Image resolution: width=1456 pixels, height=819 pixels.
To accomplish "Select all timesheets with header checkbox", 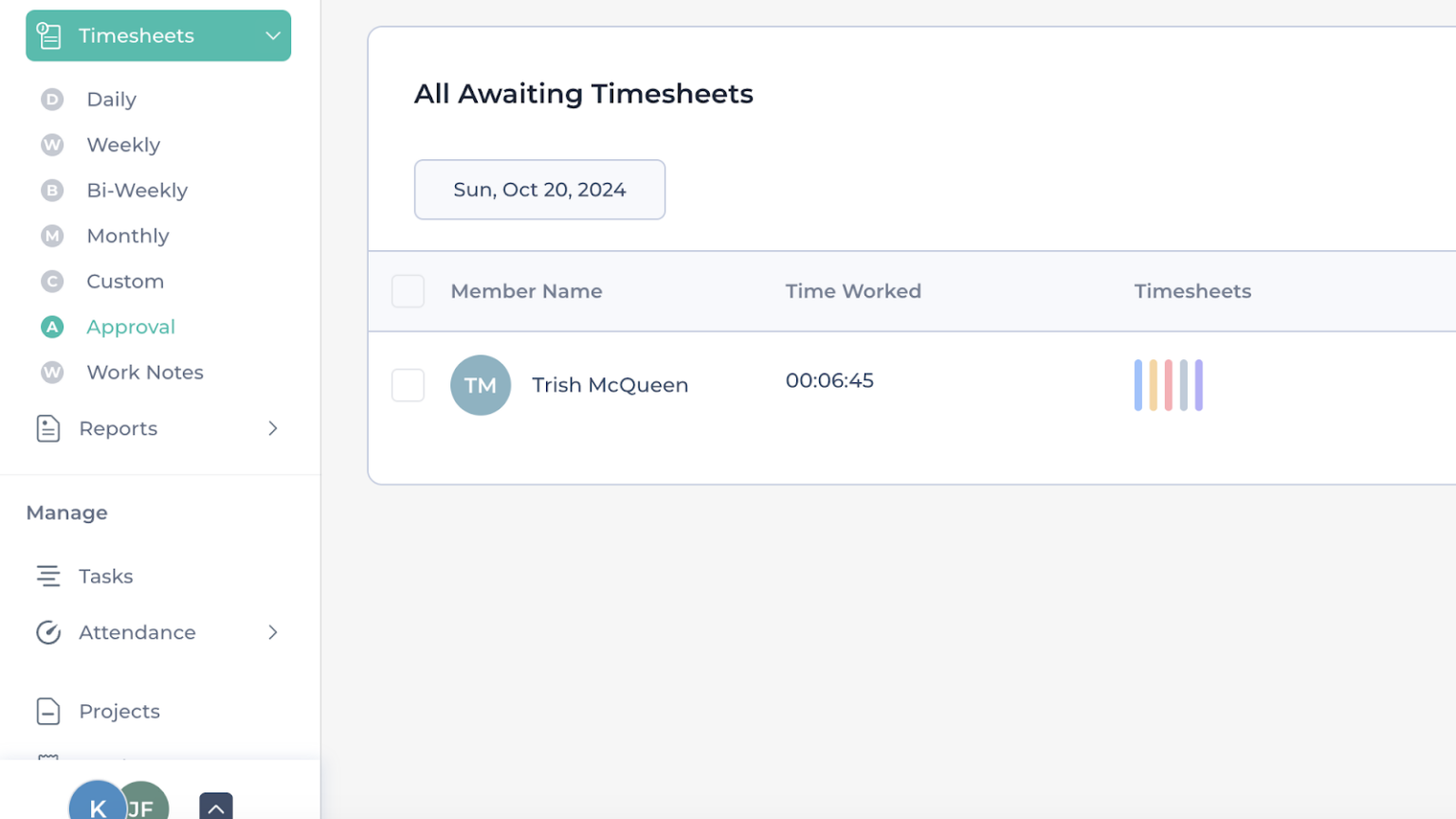I will click(409, 291).
